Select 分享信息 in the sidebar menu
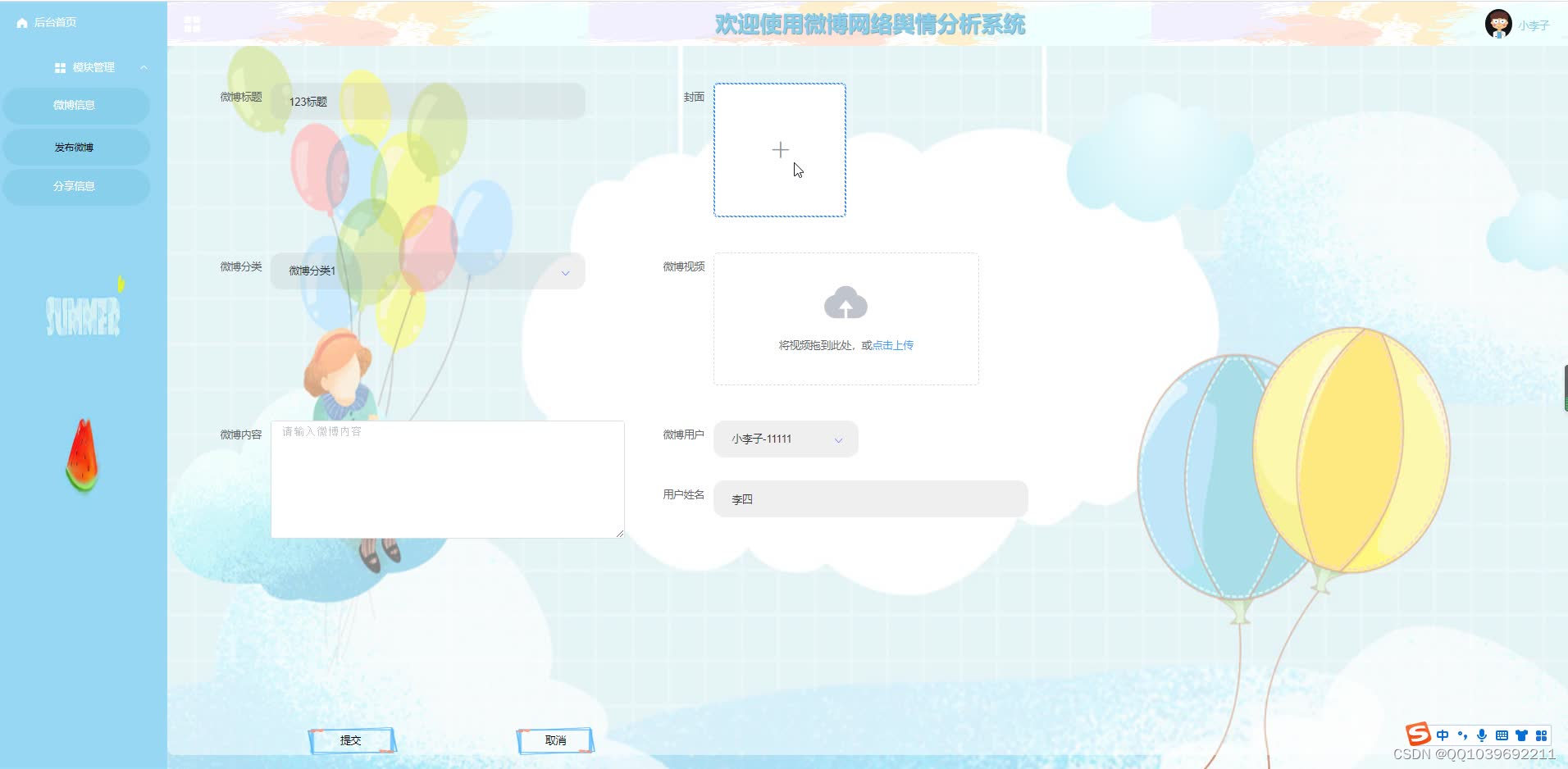This screenshot has height=769, width=1568. 76,186
